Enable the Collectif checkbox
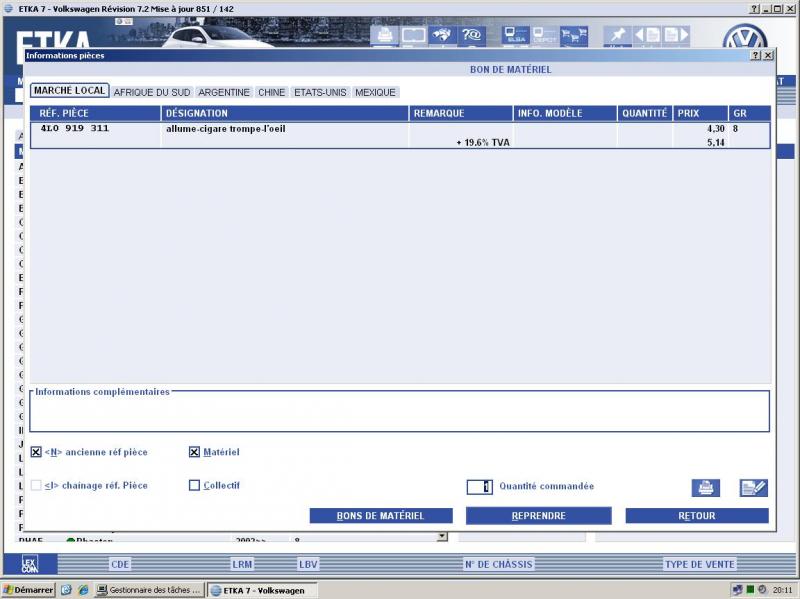Image resolution: width=800 pixels, height=599 pixels. point(194,485)
